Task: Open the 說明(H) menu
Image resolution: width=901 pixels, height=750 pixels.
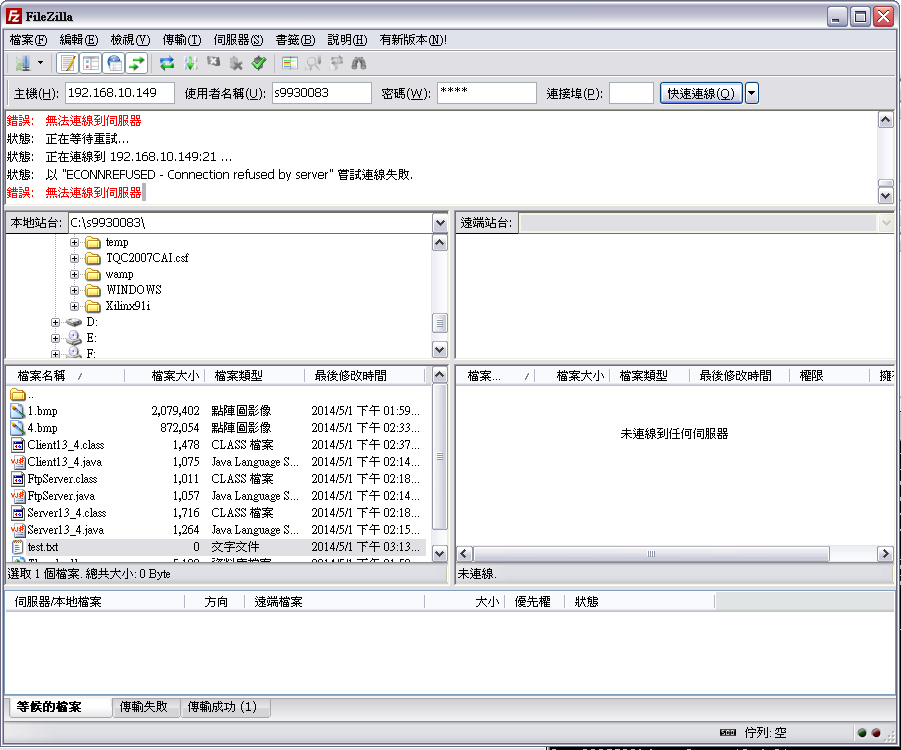Action: (347, 40)
